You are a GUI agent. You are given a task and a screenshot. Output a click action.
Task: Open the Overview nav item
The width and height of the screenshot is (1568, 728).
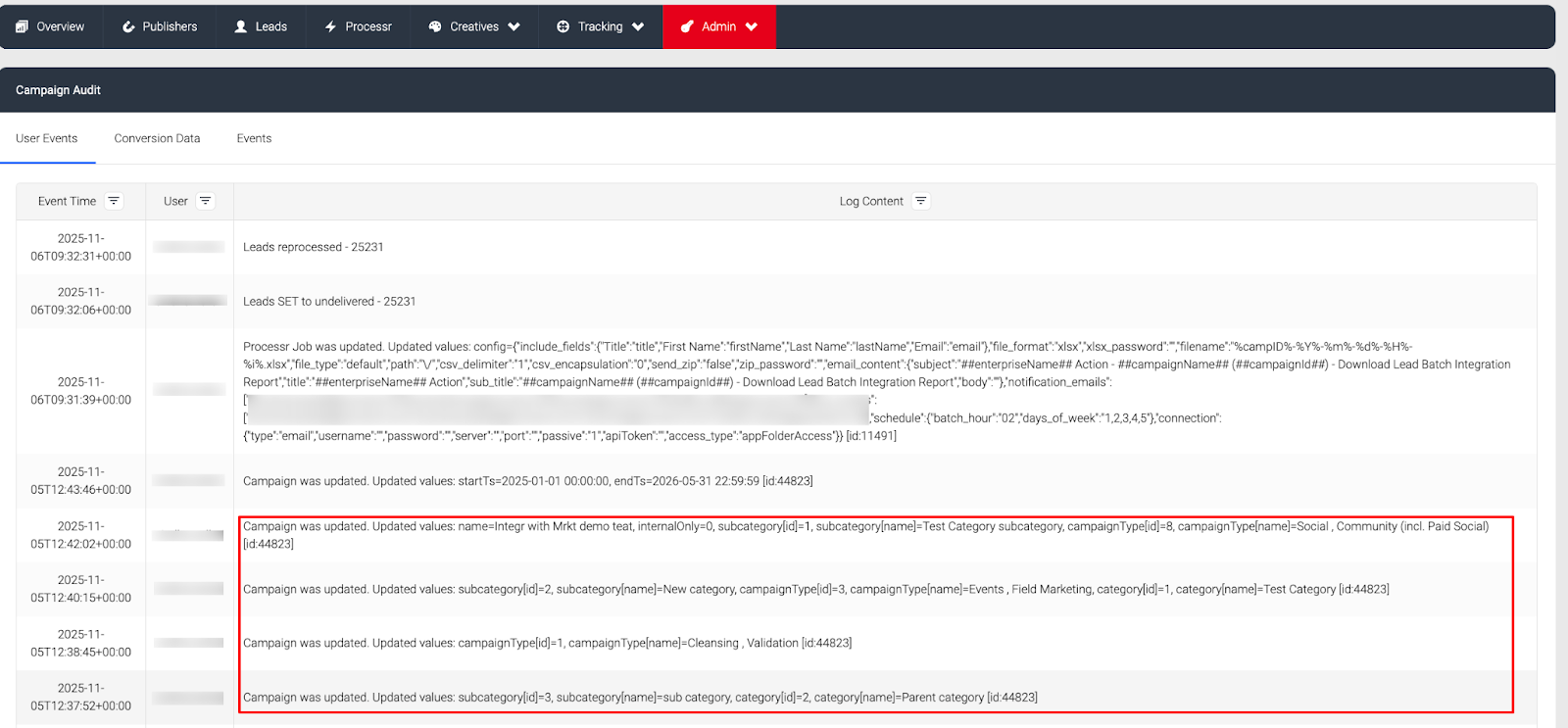pos(50,26)
